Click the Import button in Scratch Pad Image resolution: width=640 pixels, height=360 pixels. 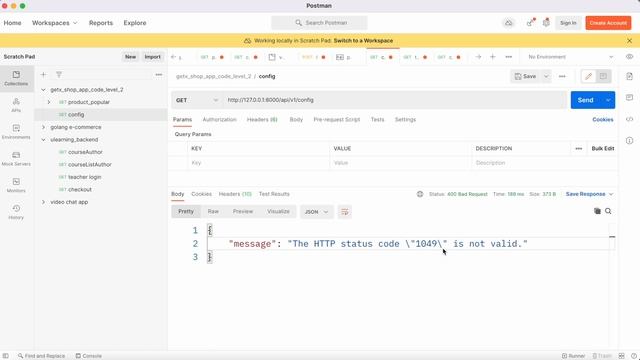coord(153,57)
